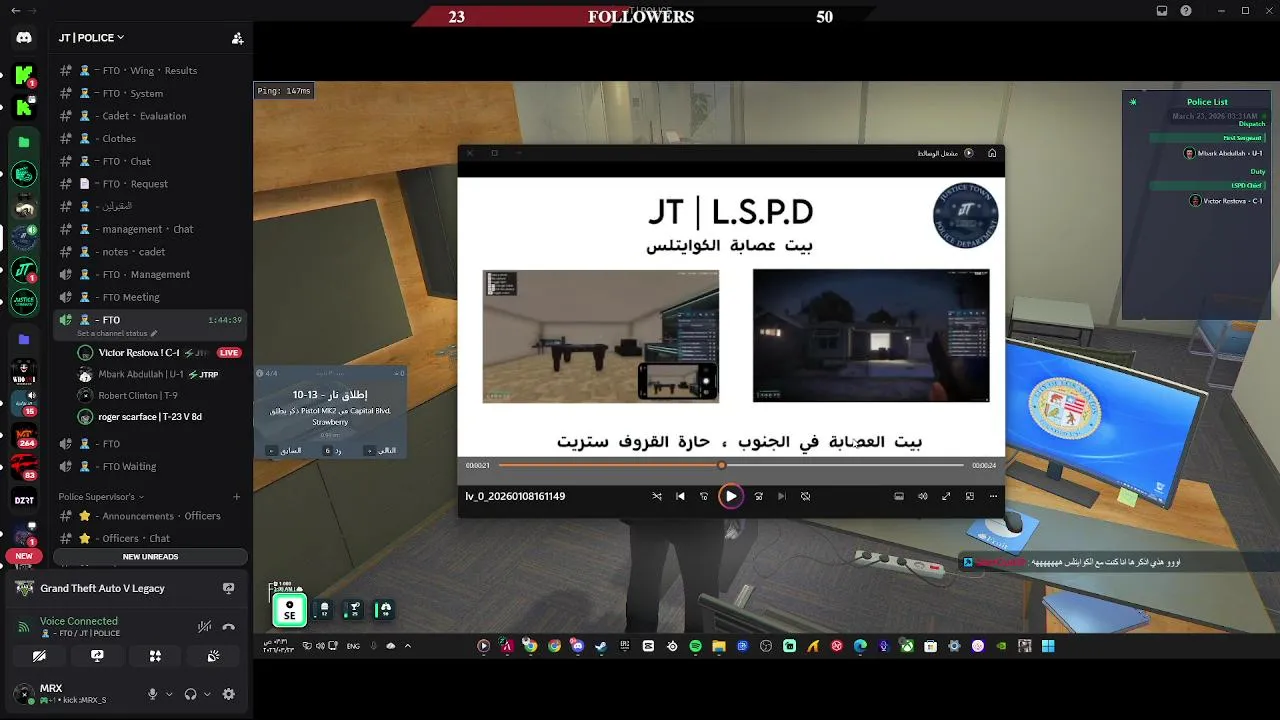Stream Grand Theft Auto V Legacy screen-share icon
The width and height of the screenshot is (1280, 720).
tap(229, 589)
